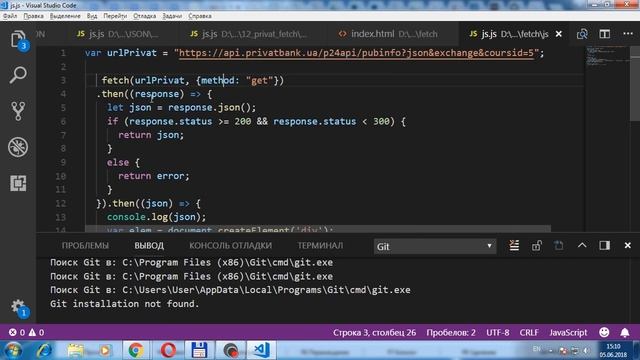Move the panel to the right side
Image resolution: width=640 pixels, height=360 pixels.
pyautogui.click(x=604, y=245)
